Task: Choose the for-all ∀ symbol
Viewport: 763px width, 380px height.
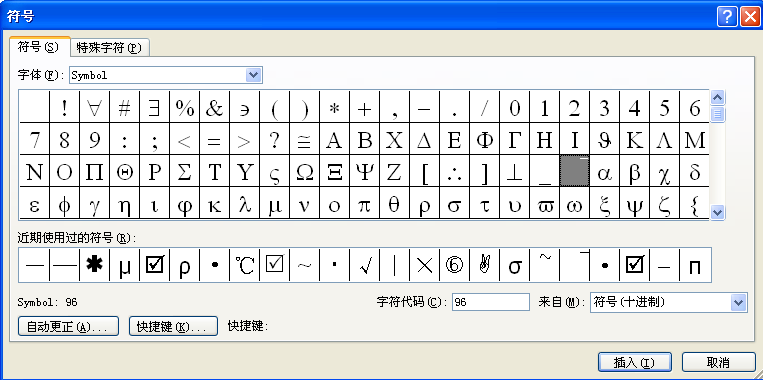Action: click(x=94, y=108)
